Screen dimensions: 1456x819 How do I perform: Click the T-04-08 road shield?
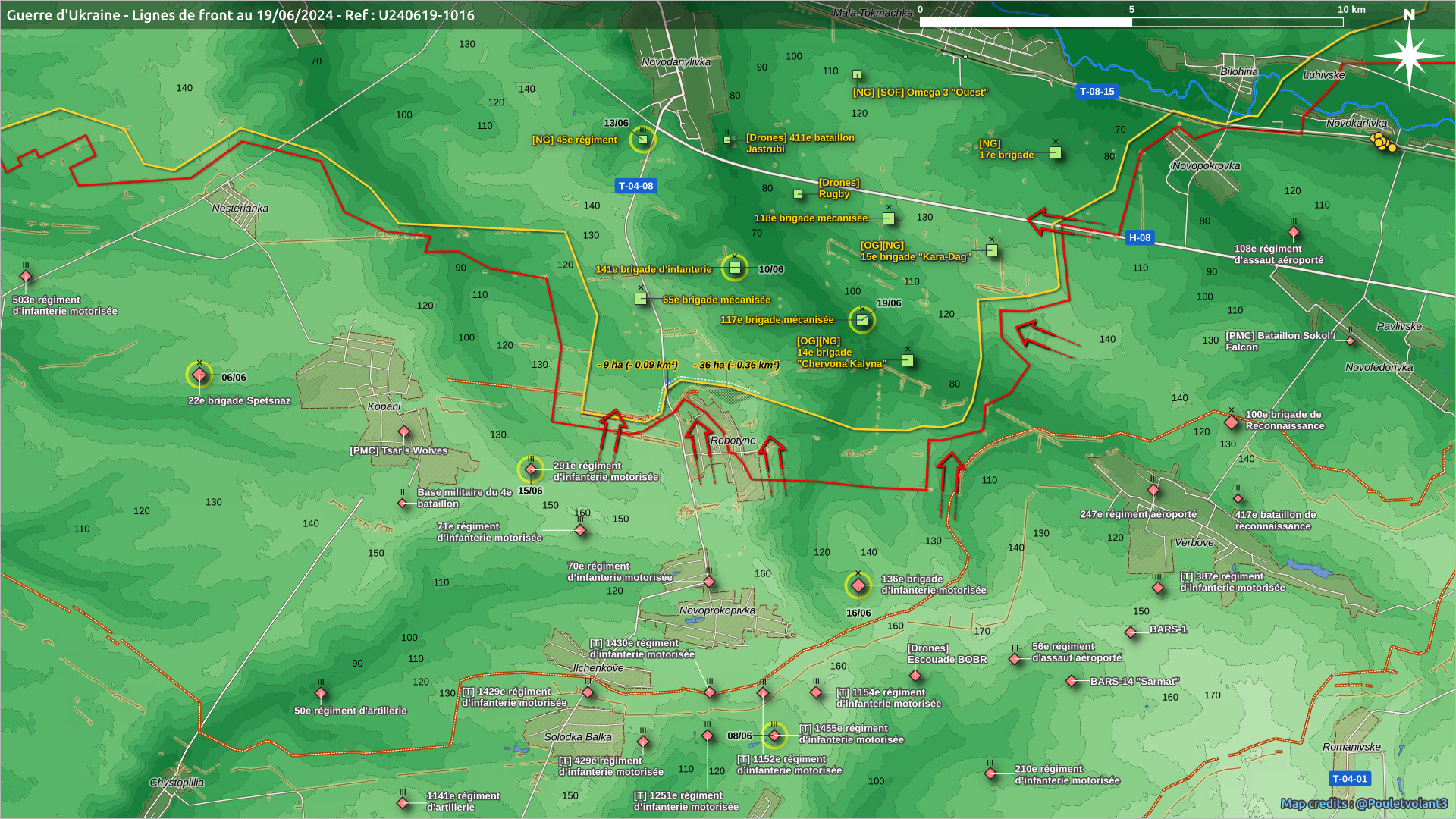coord(635,186)
